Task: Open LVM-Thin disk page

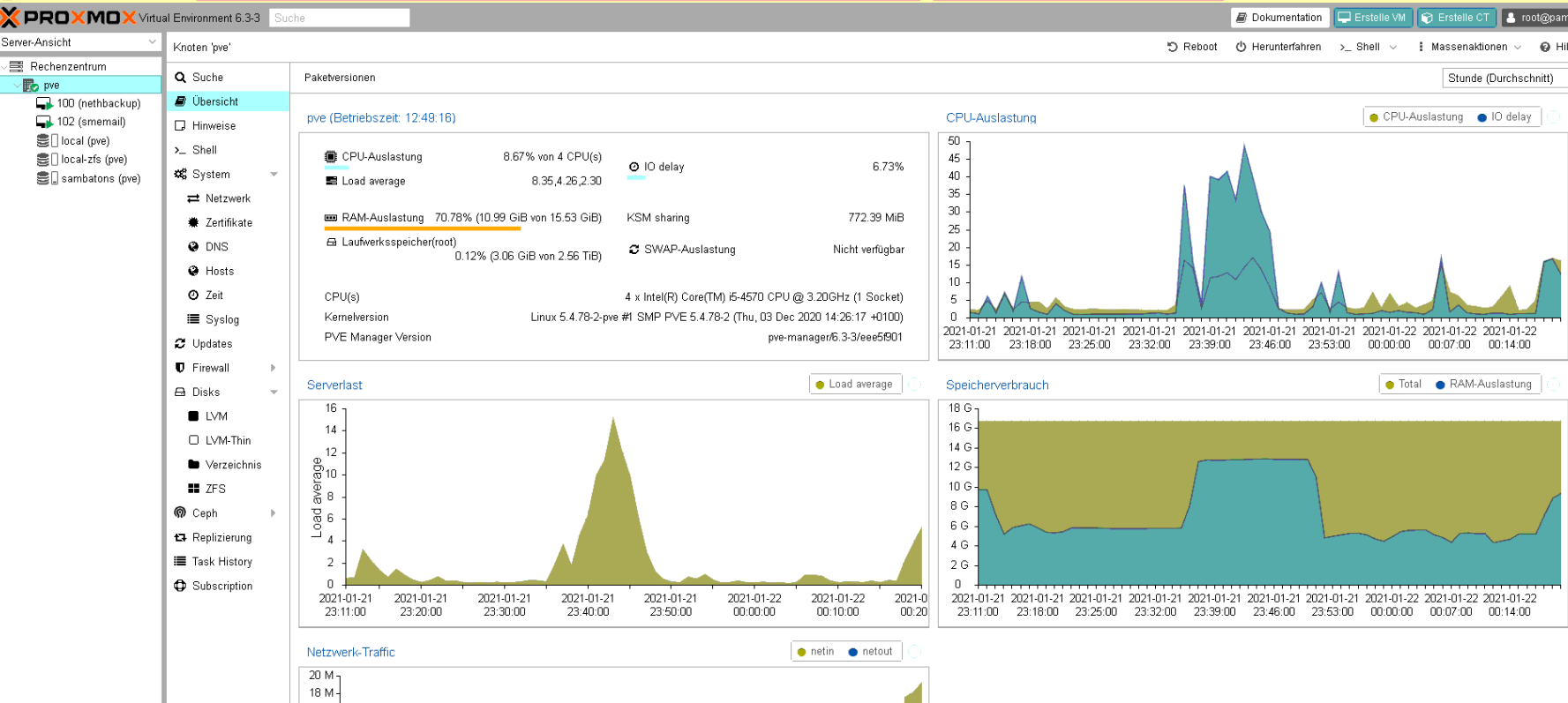Action: tap(229, 440)
